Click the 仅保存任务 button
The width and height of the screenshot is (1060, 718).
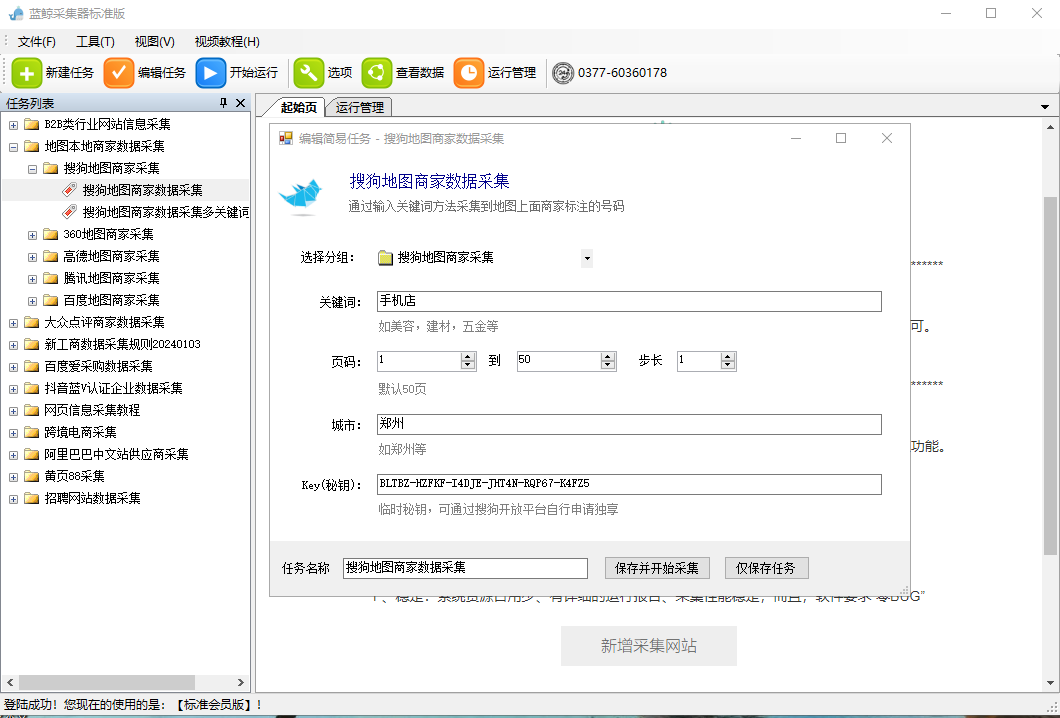coord(767,568)
